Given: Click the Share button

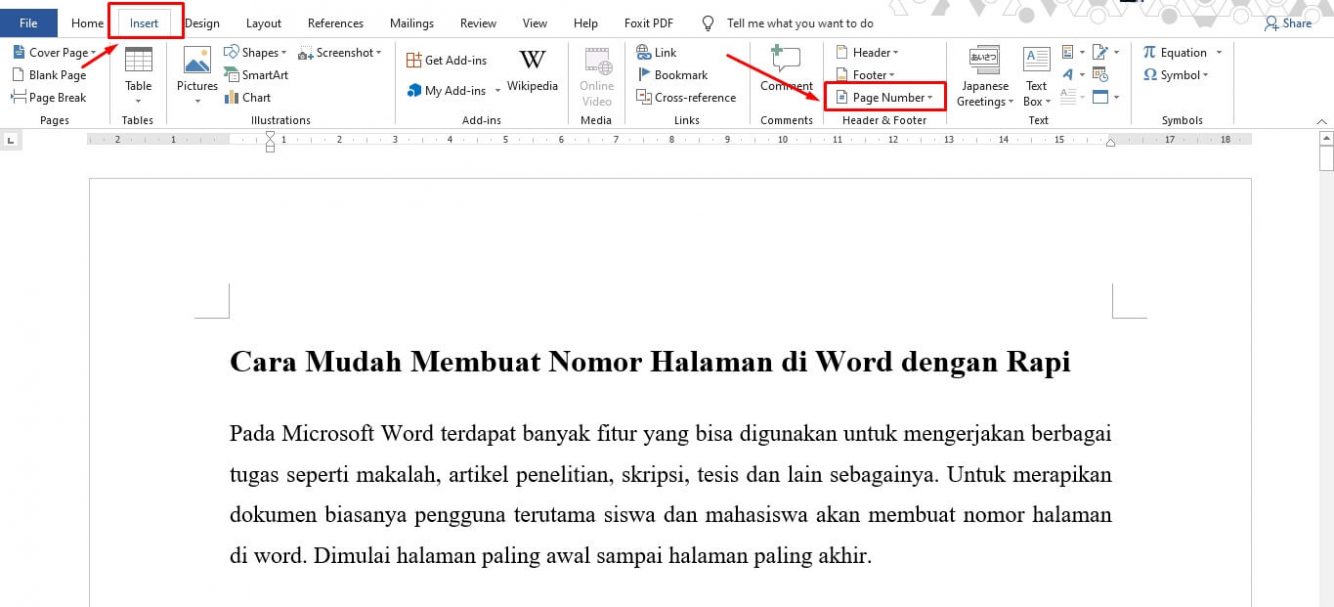Looking at the screenshot, I should pyautogui.click(x=1288, y=23).
